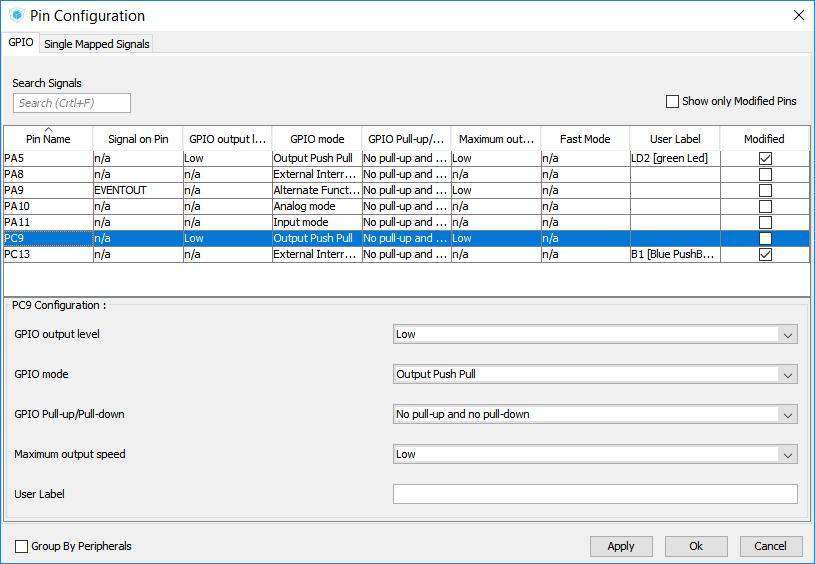
Task: Toggle Modified checkbox for PA10 row
Action: (x=765, y=206)
